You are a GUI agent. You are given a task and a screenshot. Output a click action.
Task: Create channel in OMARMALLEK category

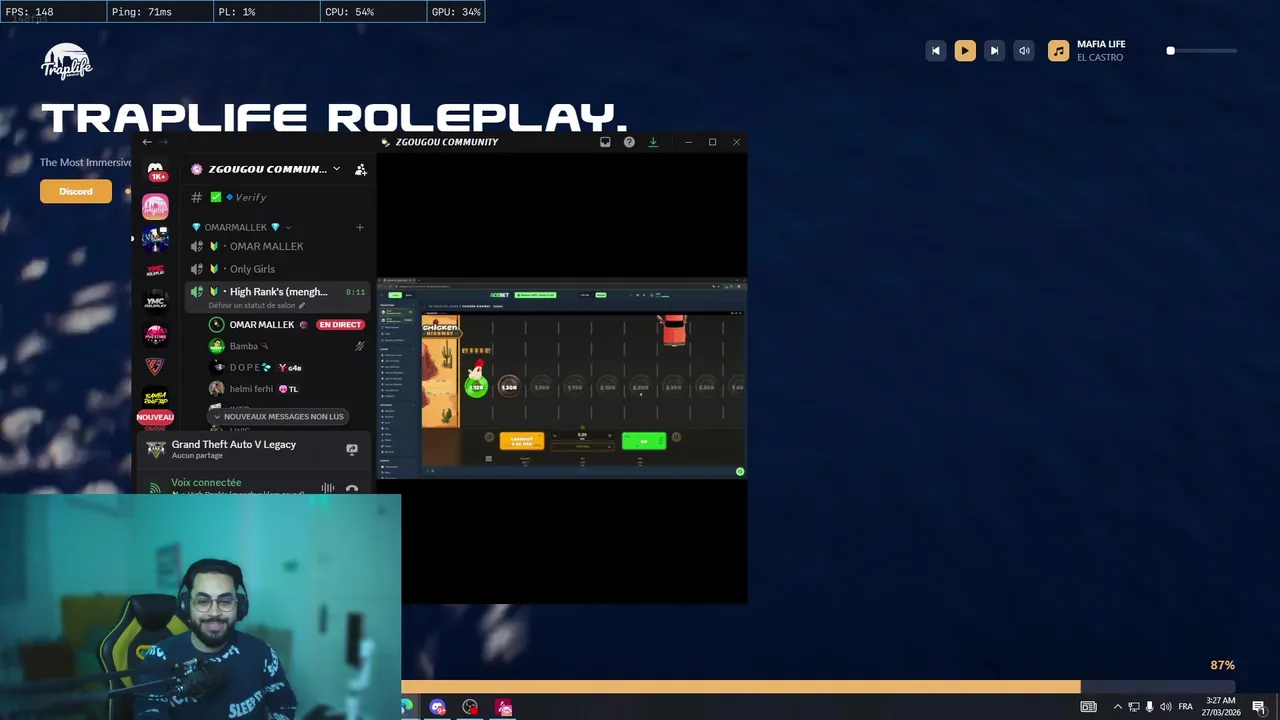pos(360,227)
